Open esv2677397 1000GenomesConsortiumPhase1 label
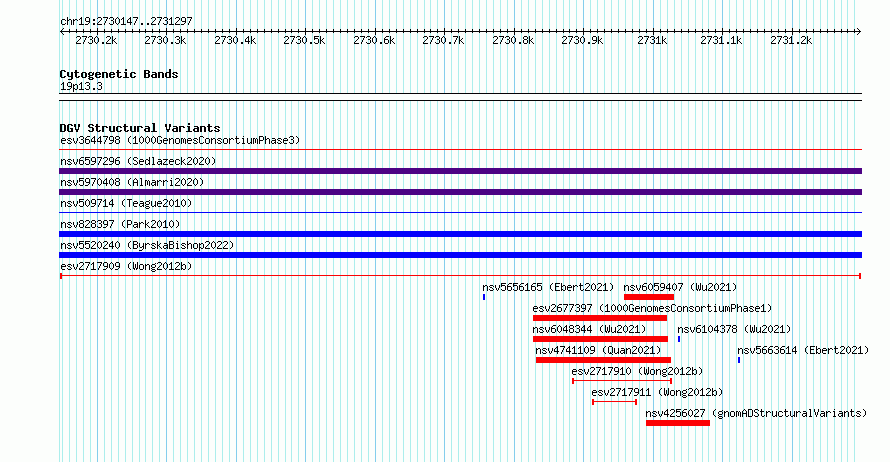The width and height of the screenshot is (890, 462). 652,308
